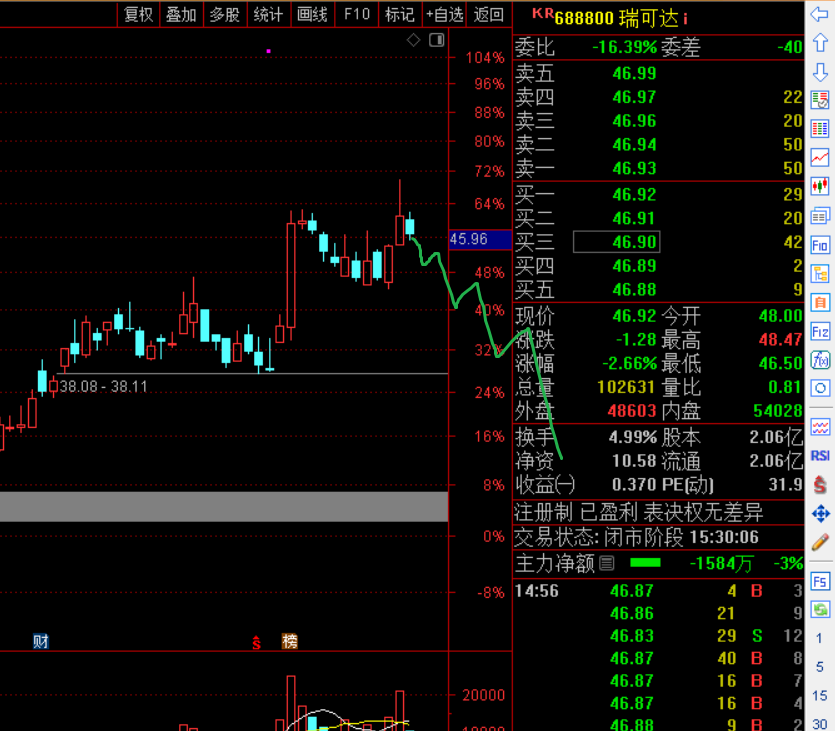The height and width of the screenshot is (731, 835).
Task: Open the stacked windows sidebar icon
Action: (820, 216)
